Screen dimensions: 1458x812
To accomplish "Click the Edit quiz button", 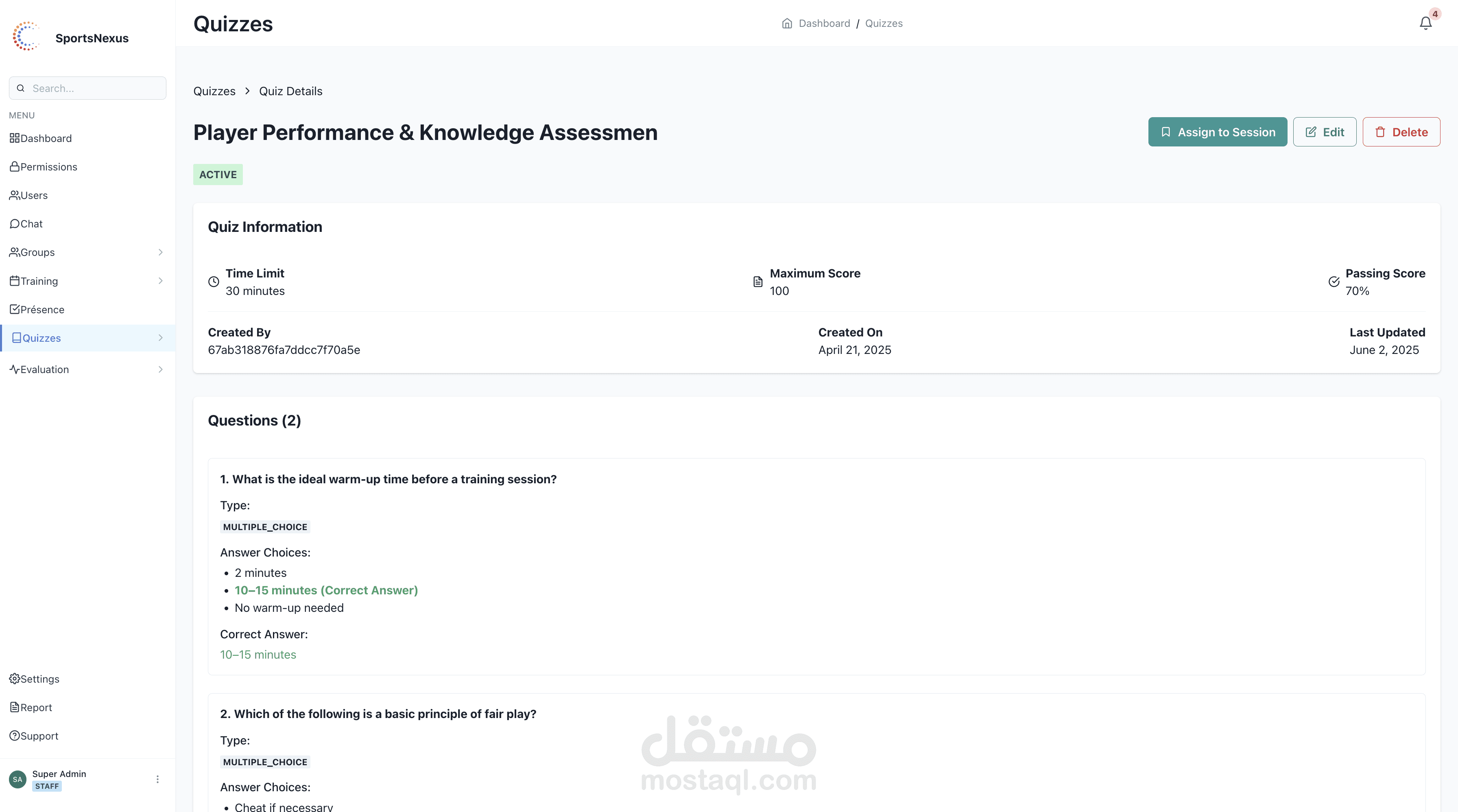I will coord(1325,132).
